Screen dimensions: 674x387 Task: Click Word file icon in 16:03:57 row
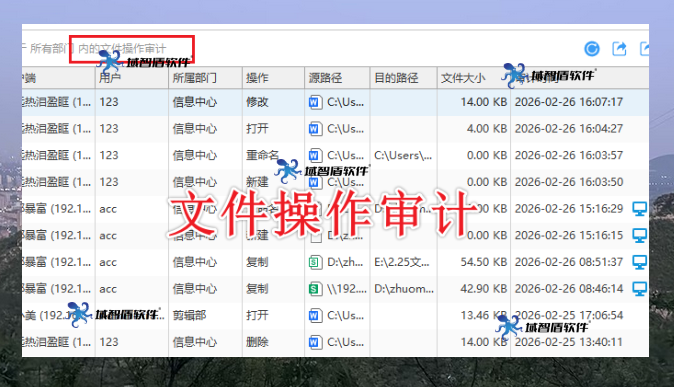[315, 156]
